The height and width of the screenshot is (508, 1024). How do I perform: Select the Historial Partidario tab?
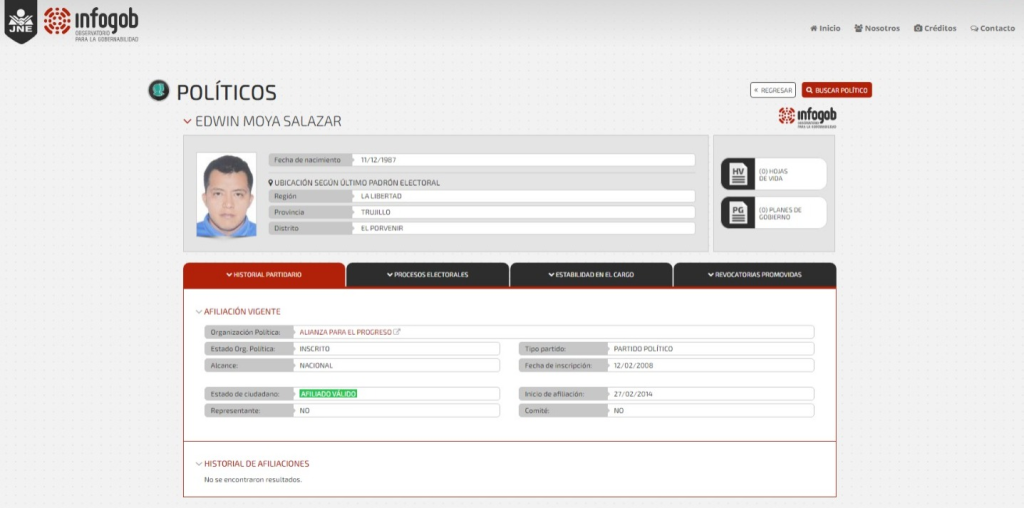click(x=264, y=275)
